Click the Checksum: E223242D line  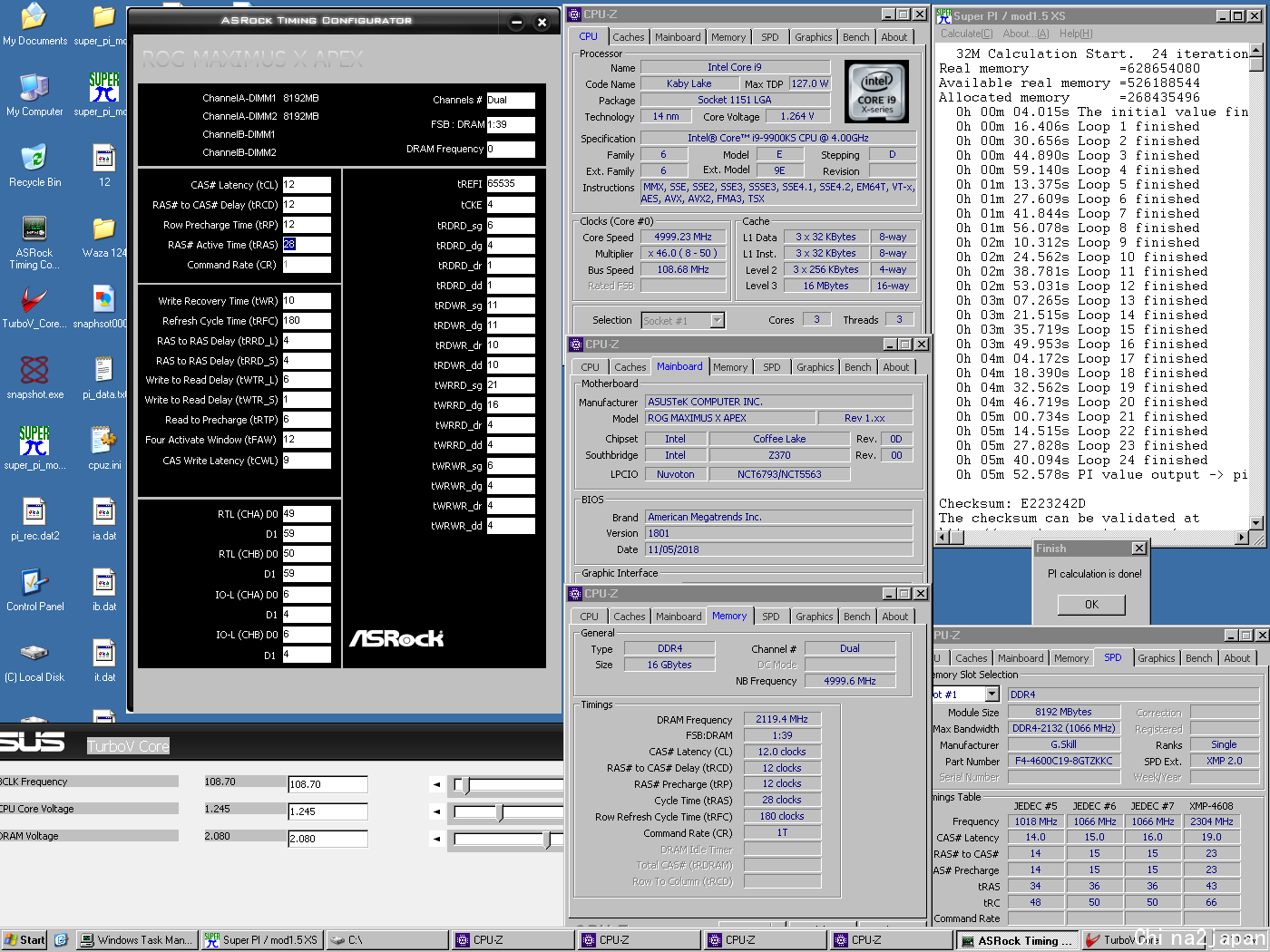(1011, 504)
